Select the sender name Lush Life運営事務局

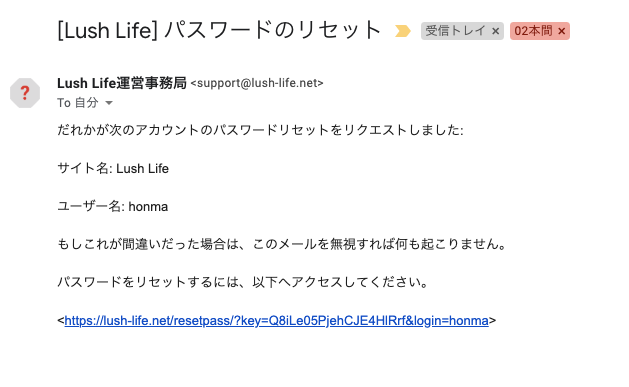122,83
